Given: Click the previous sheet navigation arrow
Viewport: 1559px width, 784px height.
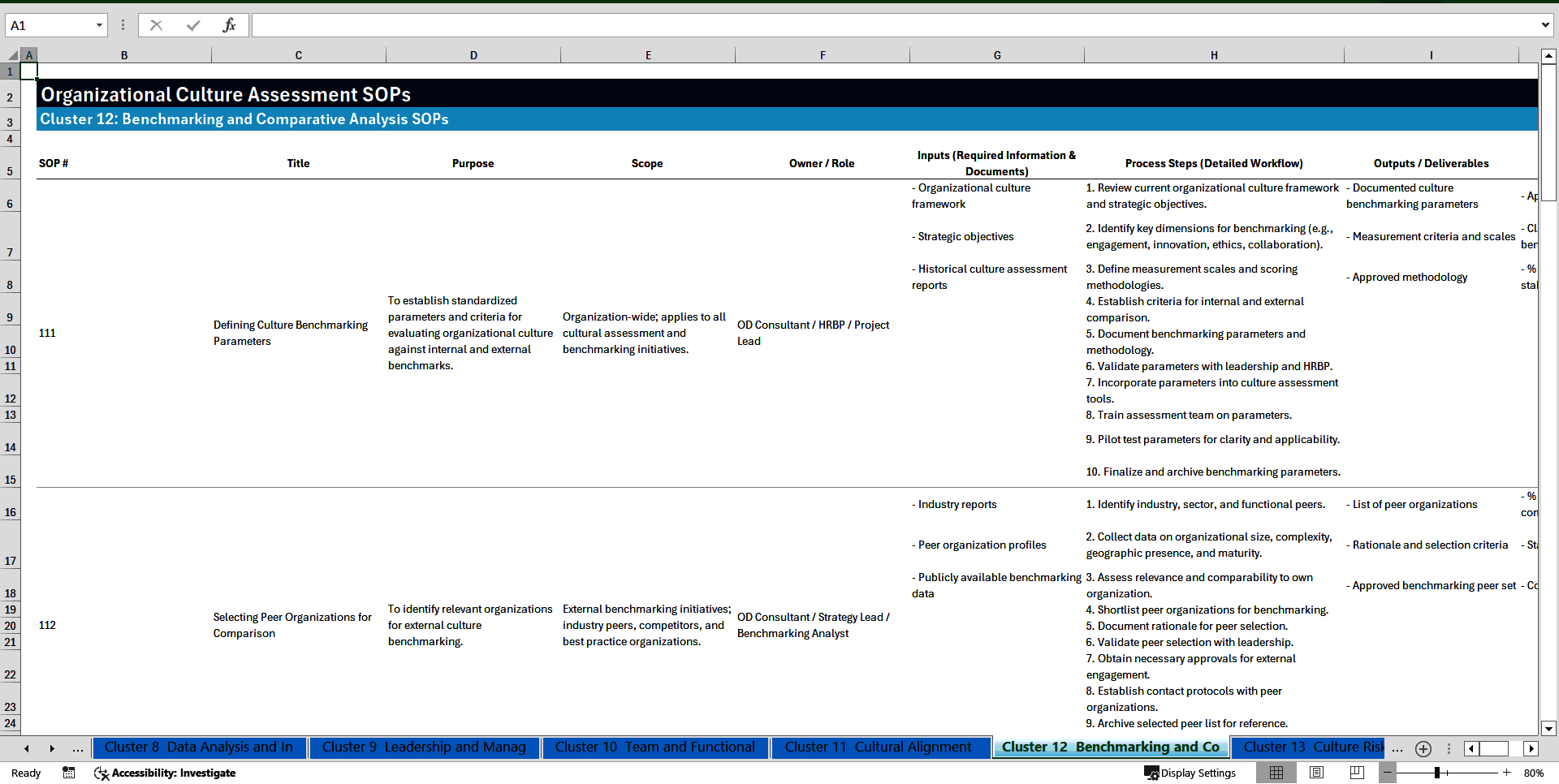Looking at the screenshot, I should (x=26, y=748).
